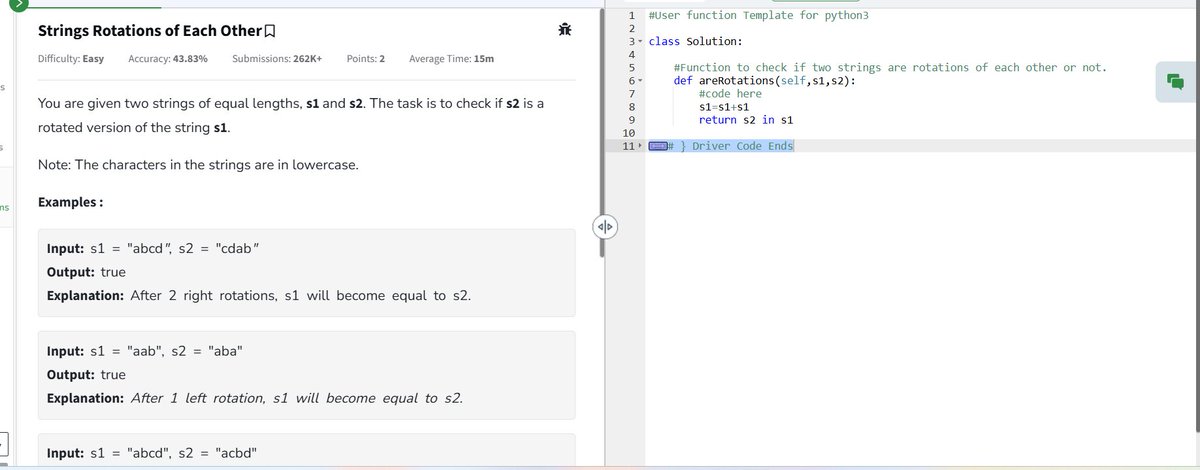Expand the folded driver code on line 11
1200x470 pixels.
click(640, 147)
